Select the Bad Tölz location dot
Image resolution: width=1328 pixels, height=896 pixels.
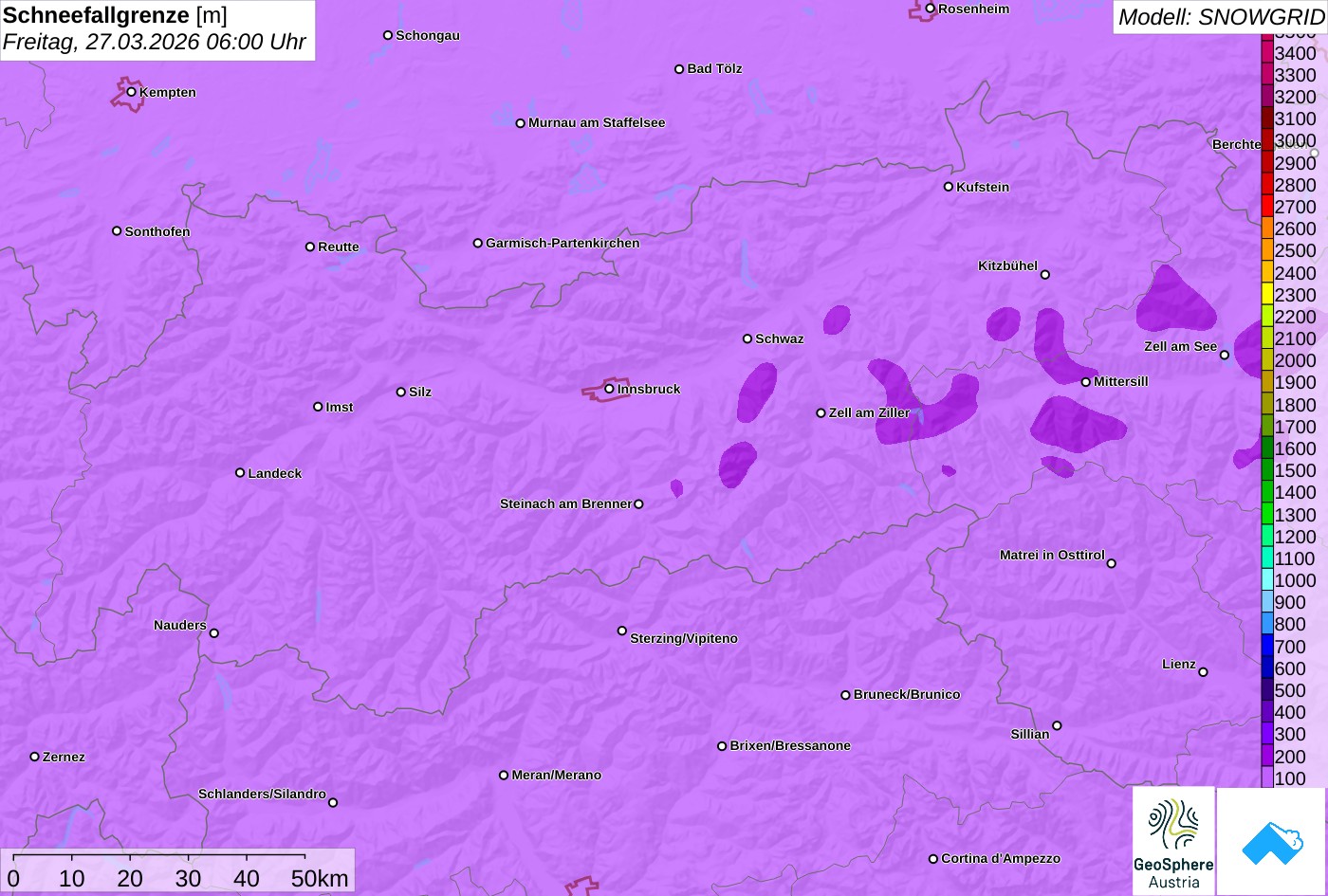click(x=679, y=69)
